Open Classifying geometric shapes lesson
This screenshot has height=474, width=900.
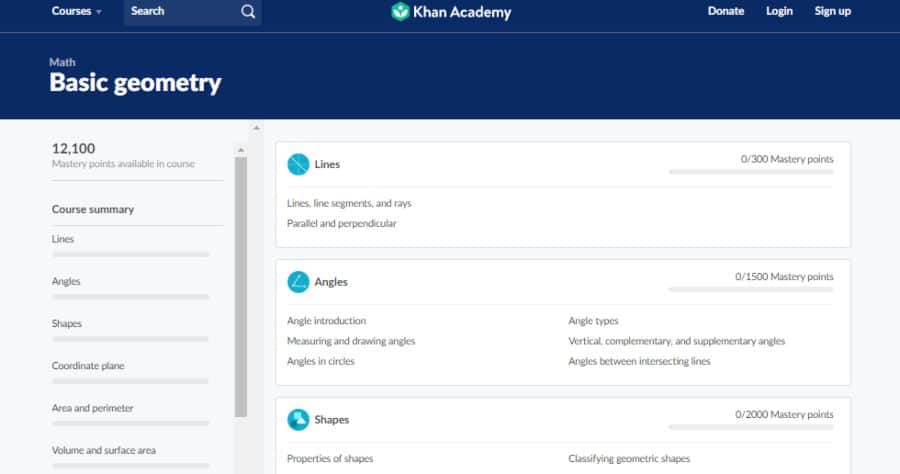coord(629,459)
